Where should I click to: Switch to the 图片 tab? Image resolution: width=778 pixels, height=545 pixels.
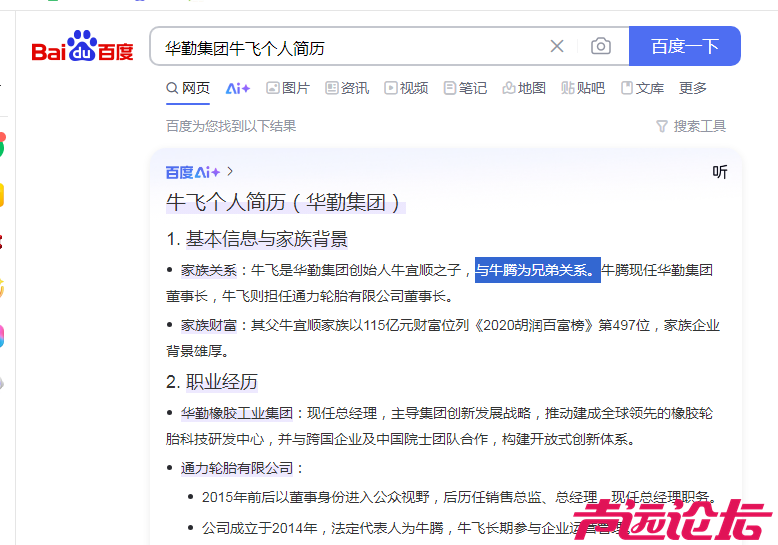[x=288, y=88]
